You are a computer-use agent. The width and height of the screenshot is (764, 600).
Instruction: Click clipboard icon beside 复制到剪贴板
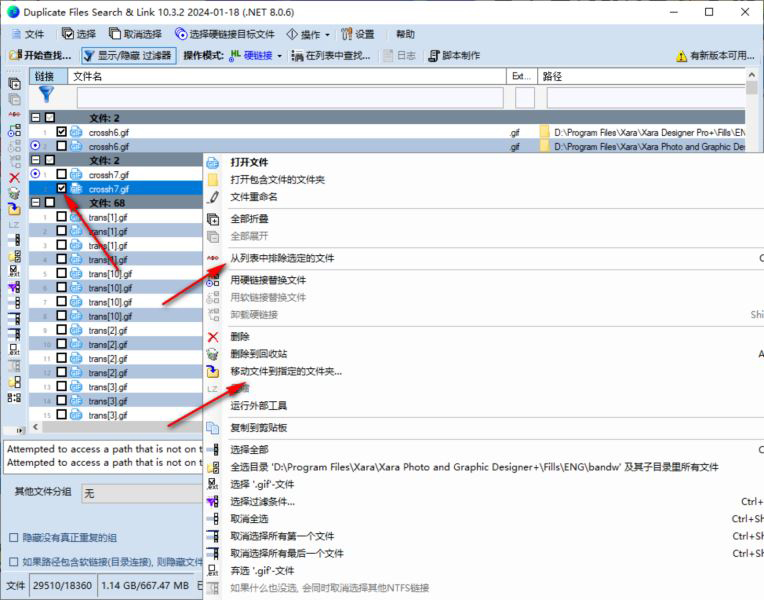point(213,428)
